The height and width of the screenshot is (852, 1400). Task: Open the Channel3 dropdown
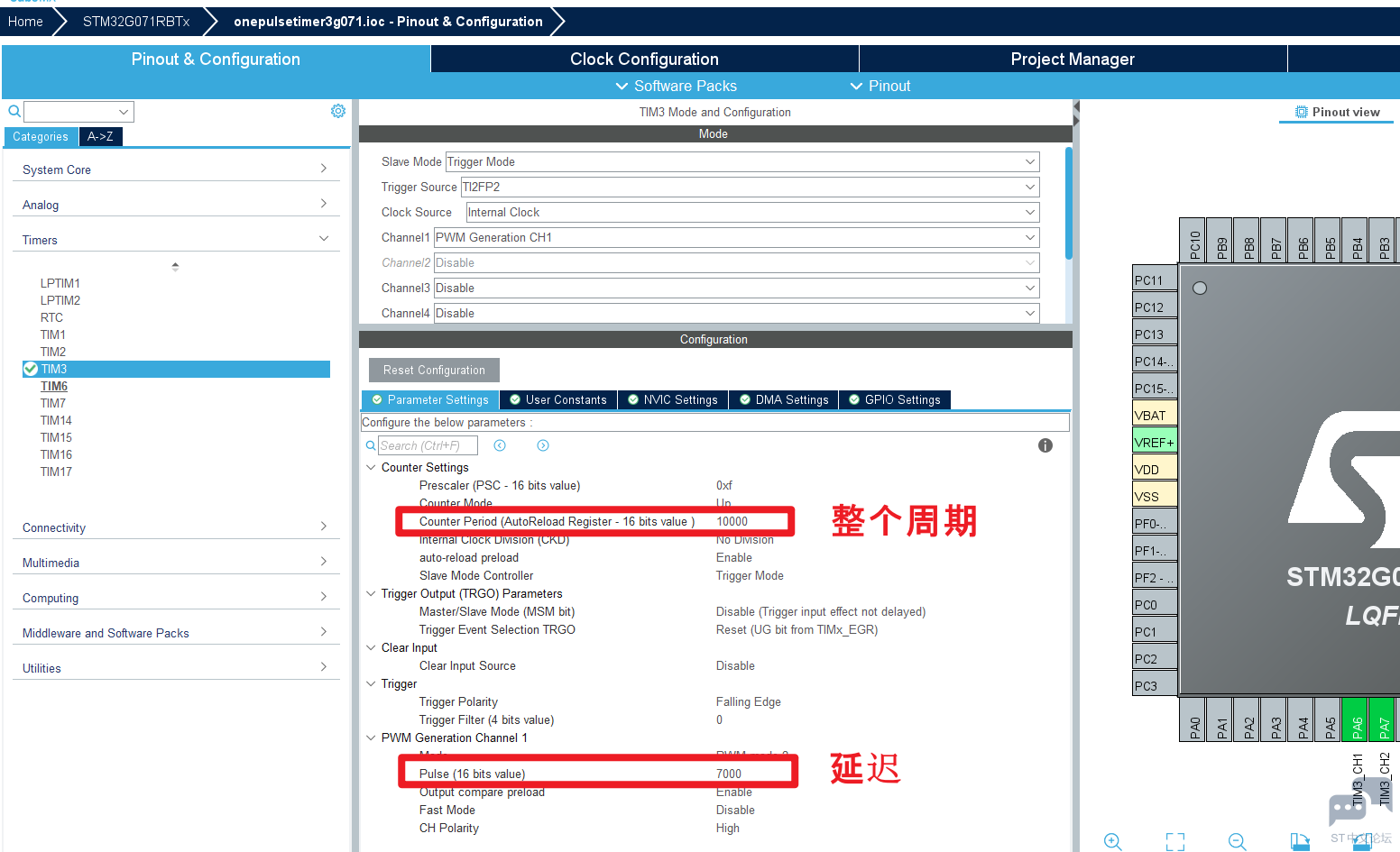736,288
